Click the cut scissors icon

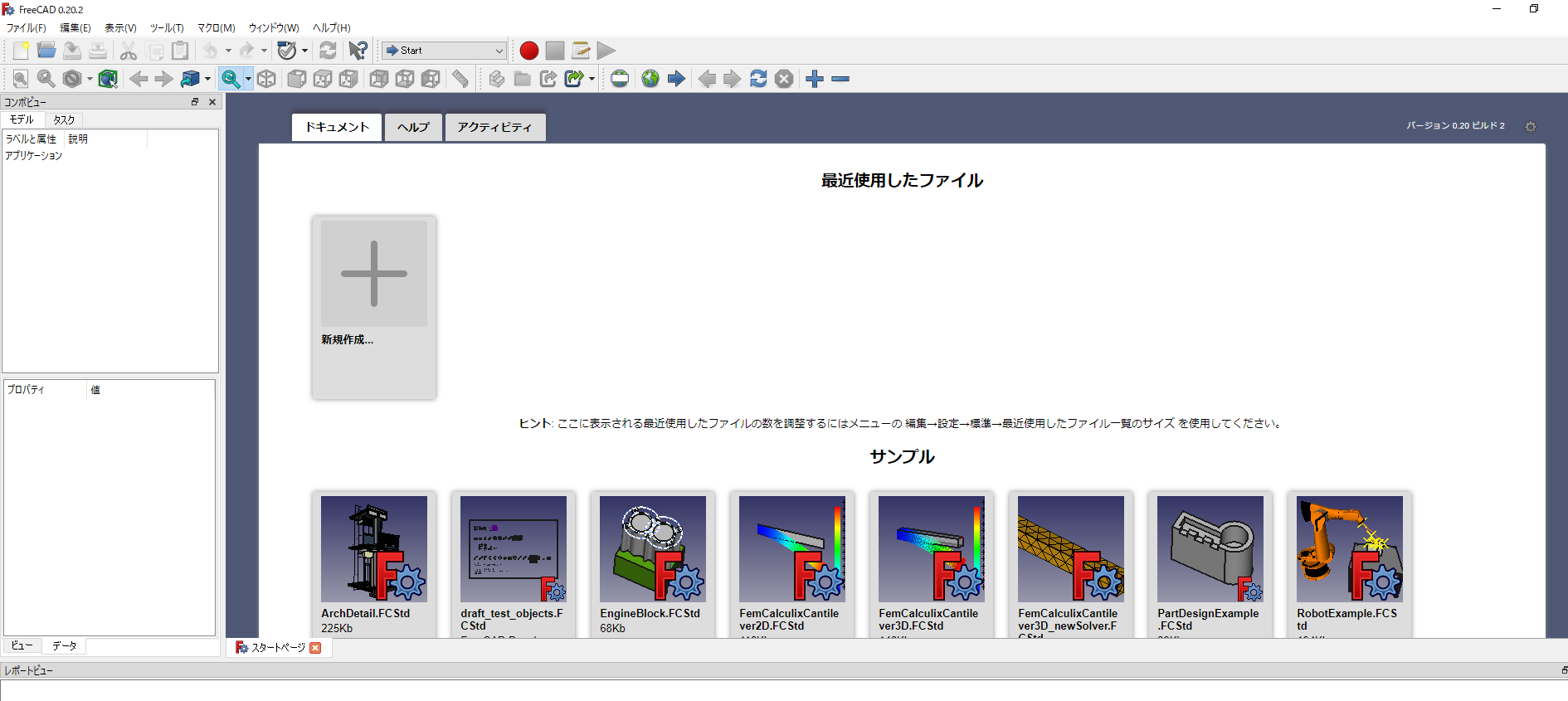[x=129, y=51]
